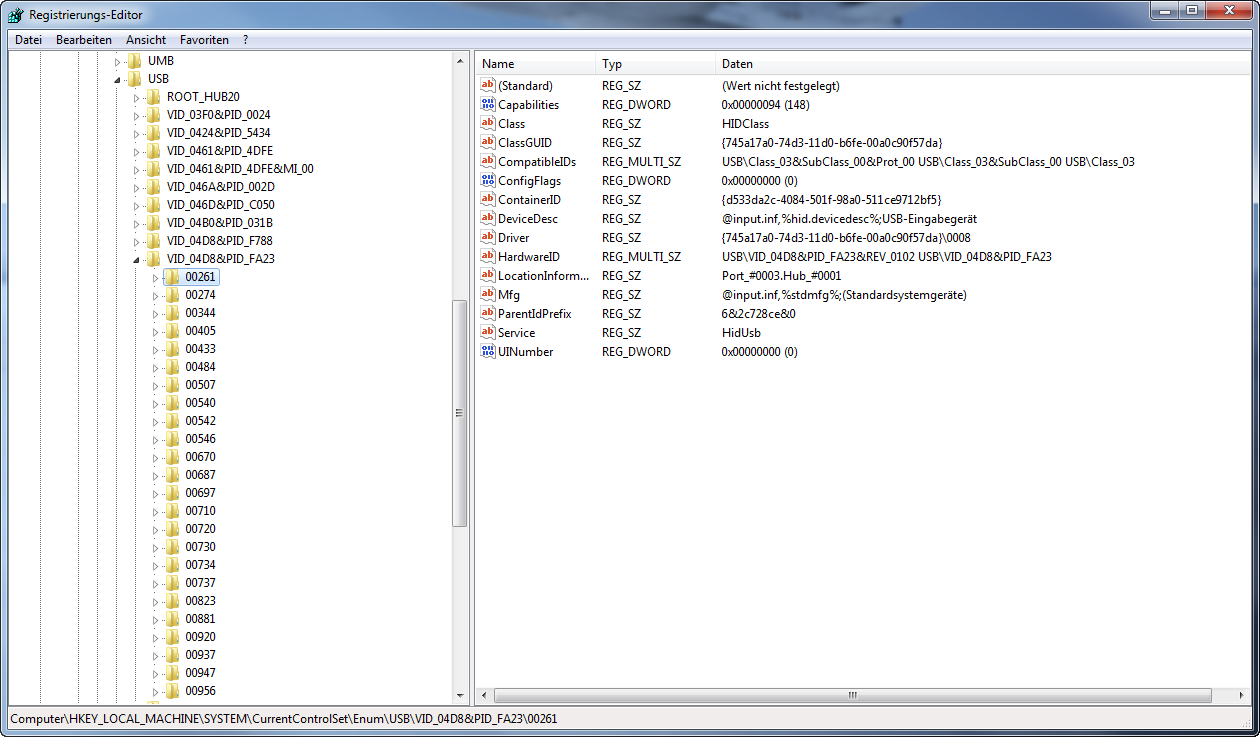Click string icon beside Class value
Image resolution: width=1260 pixels, height=737 pixels.
488,124
